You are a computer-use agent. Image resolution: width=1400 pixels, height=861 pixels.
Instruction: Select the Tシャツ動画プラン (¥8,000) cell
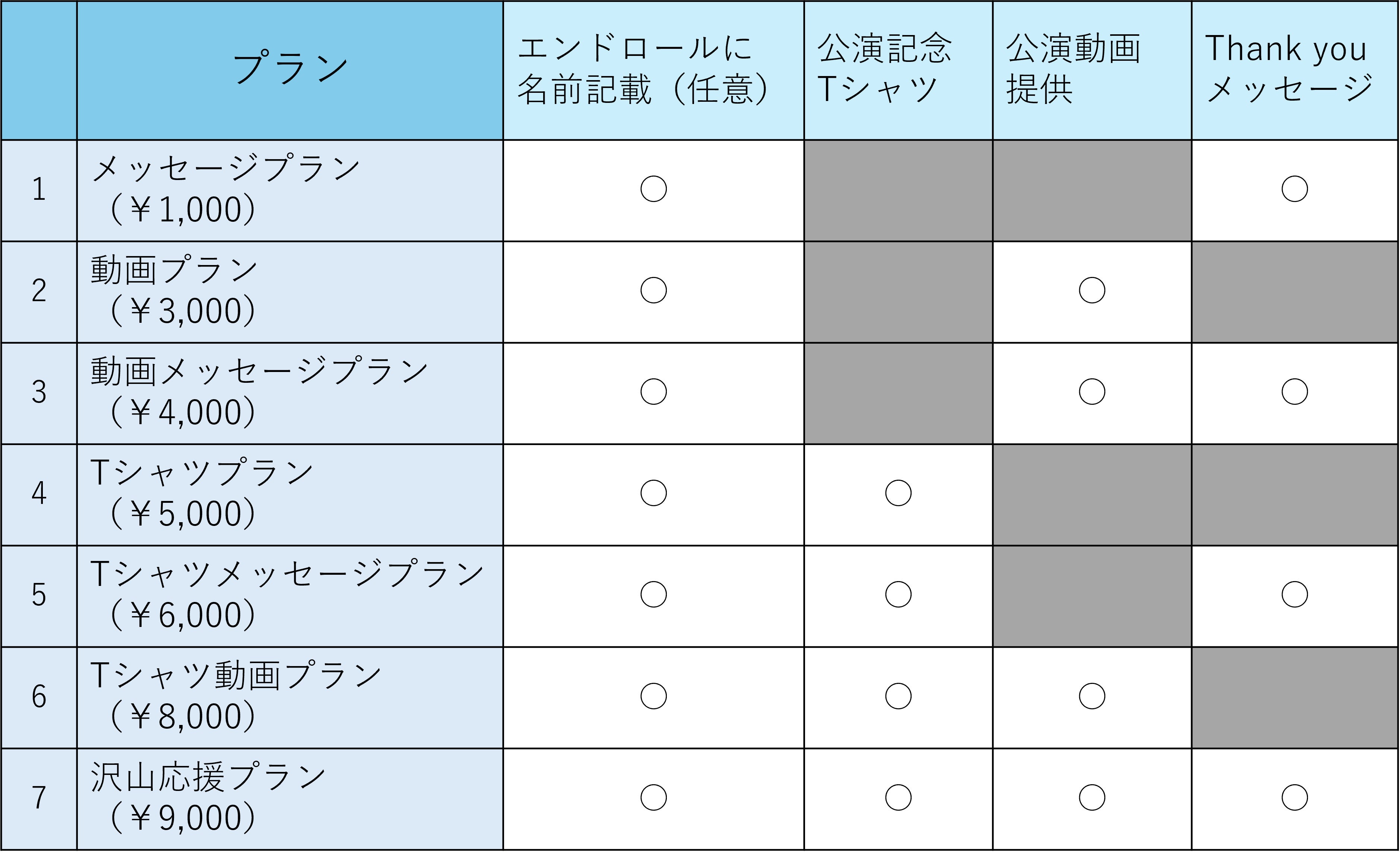[x=290, y=697]
